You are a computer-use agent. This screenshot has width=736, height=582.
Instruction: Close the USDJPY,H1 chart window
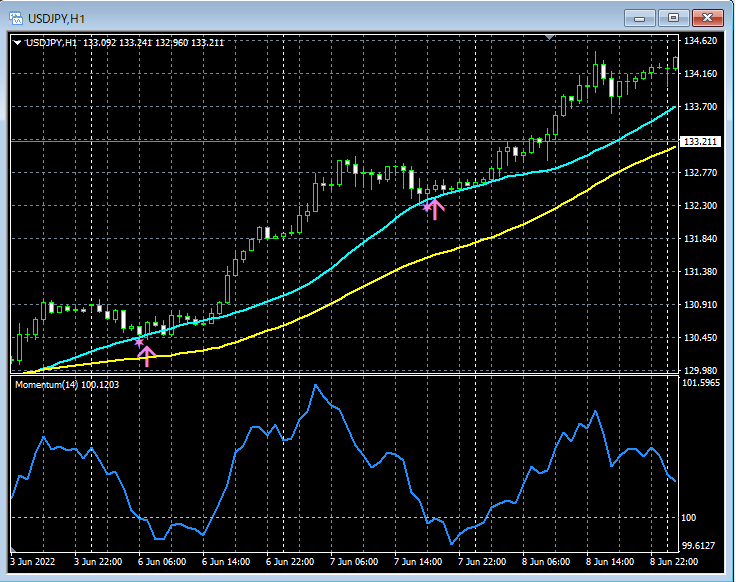(707, 18)
